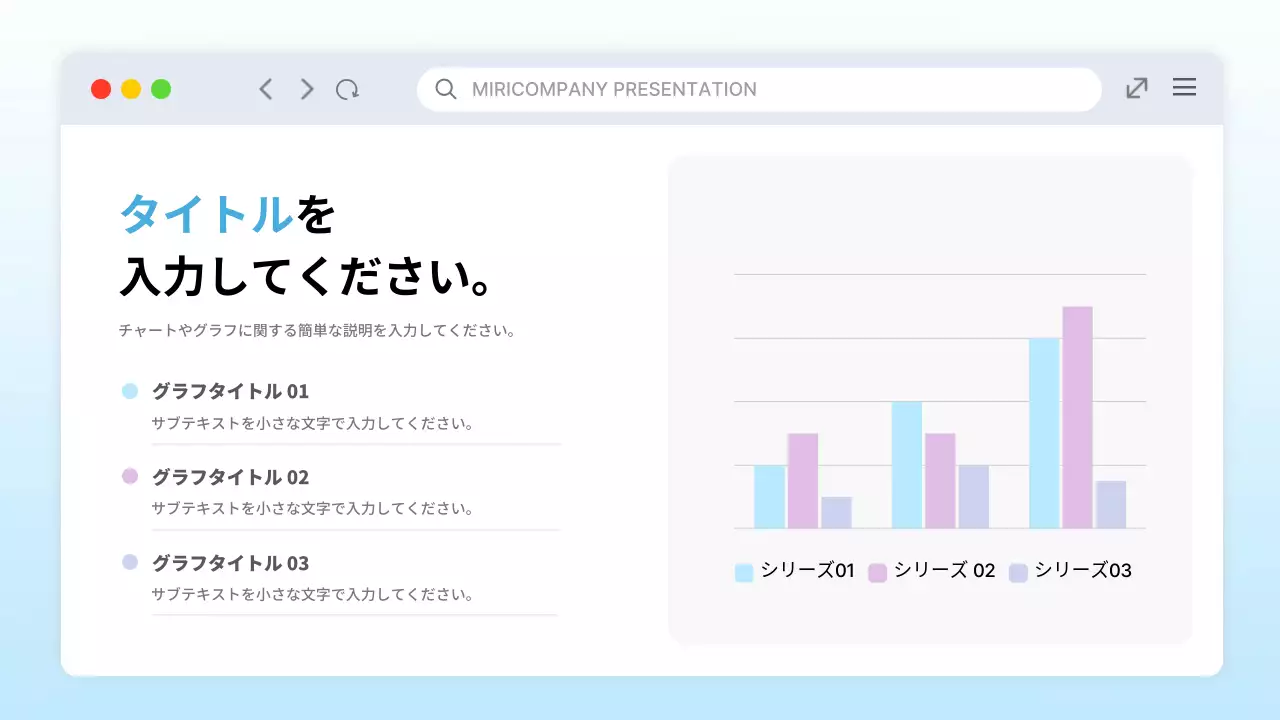Click the browser back arrow
This screenshot has width=1280, height=720.
[x=265, y=89]
